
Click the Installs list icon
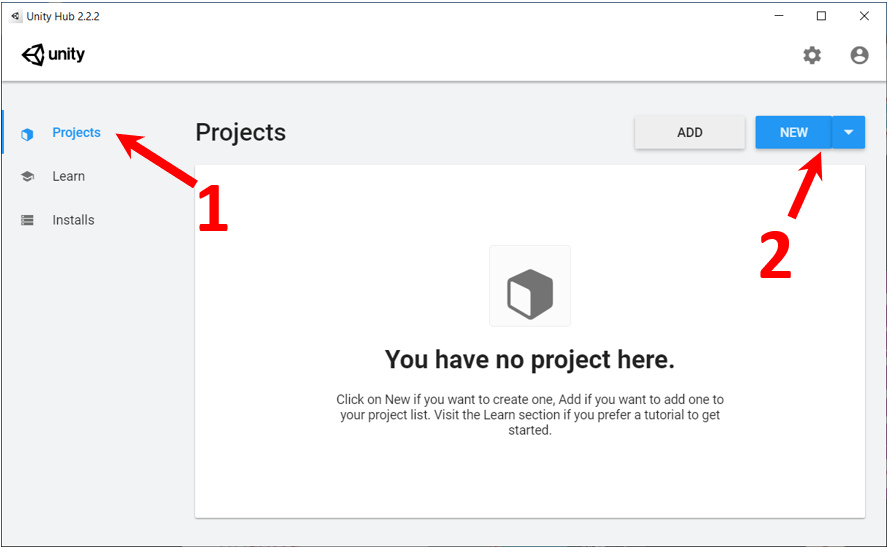click(27, 220)
